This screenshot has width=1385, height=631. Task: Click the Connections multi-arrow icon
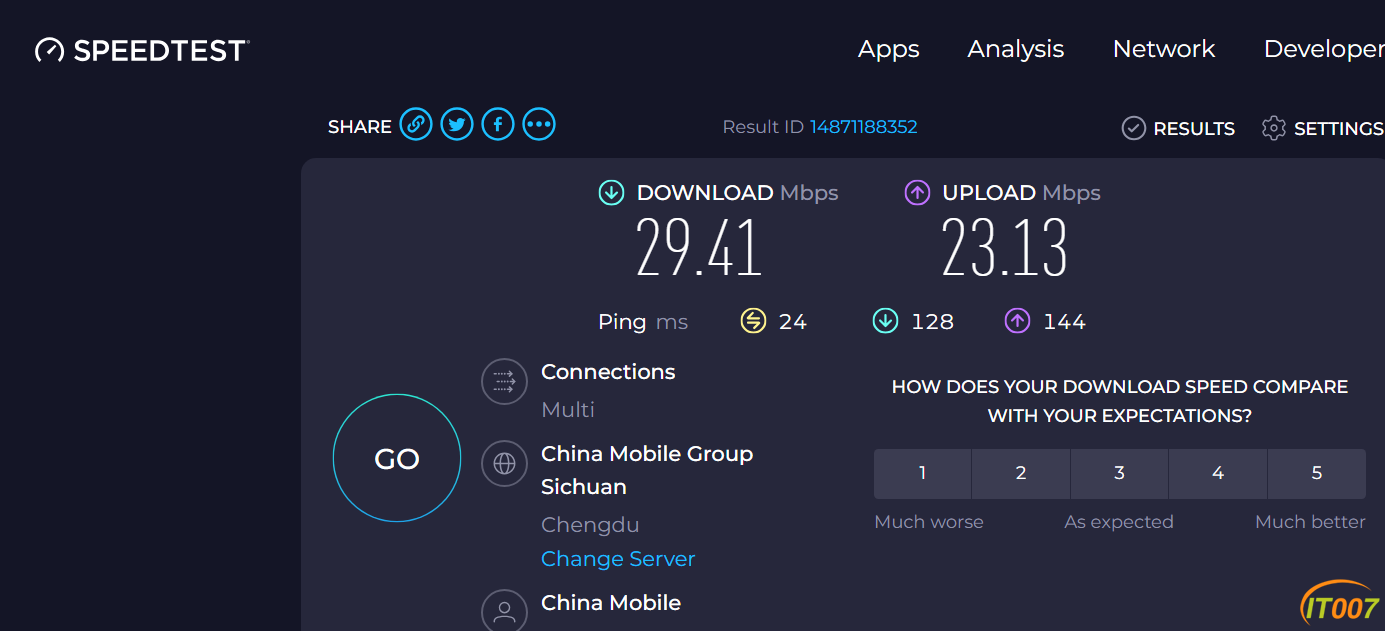click(x=504, y=381)
